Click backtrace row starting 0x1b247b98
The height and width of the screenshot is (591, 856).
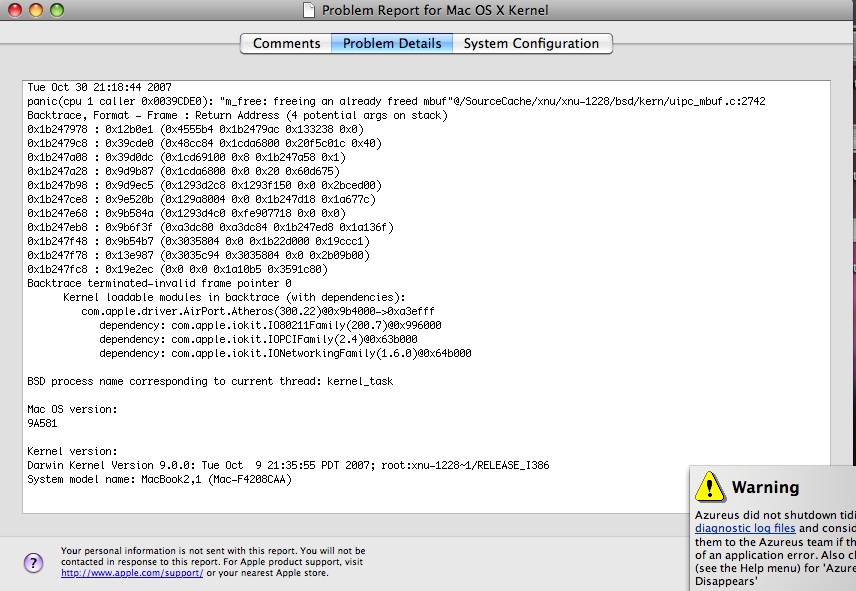(x=205, y=186)
